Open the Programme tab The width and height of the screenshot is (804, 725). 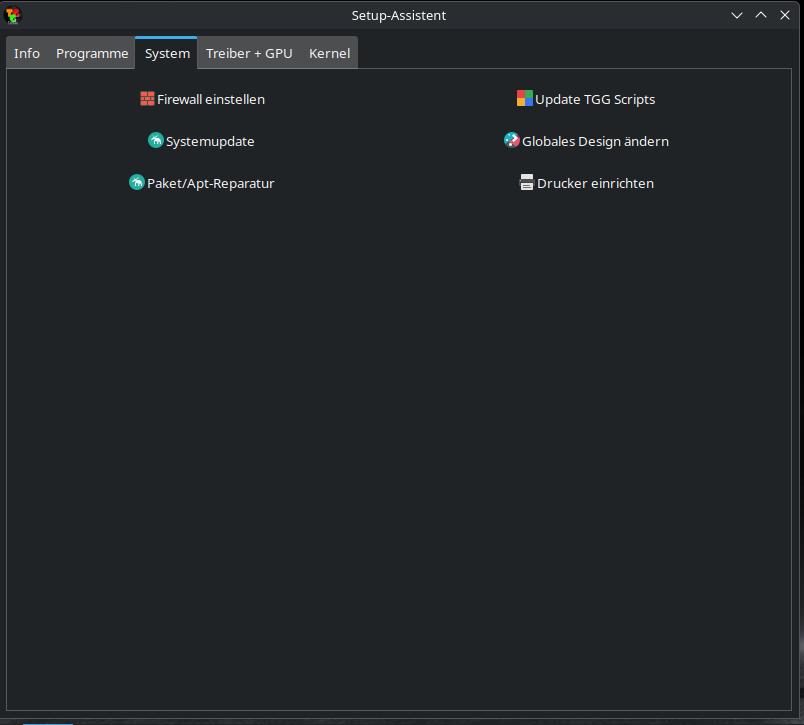[x=92, y=54]
